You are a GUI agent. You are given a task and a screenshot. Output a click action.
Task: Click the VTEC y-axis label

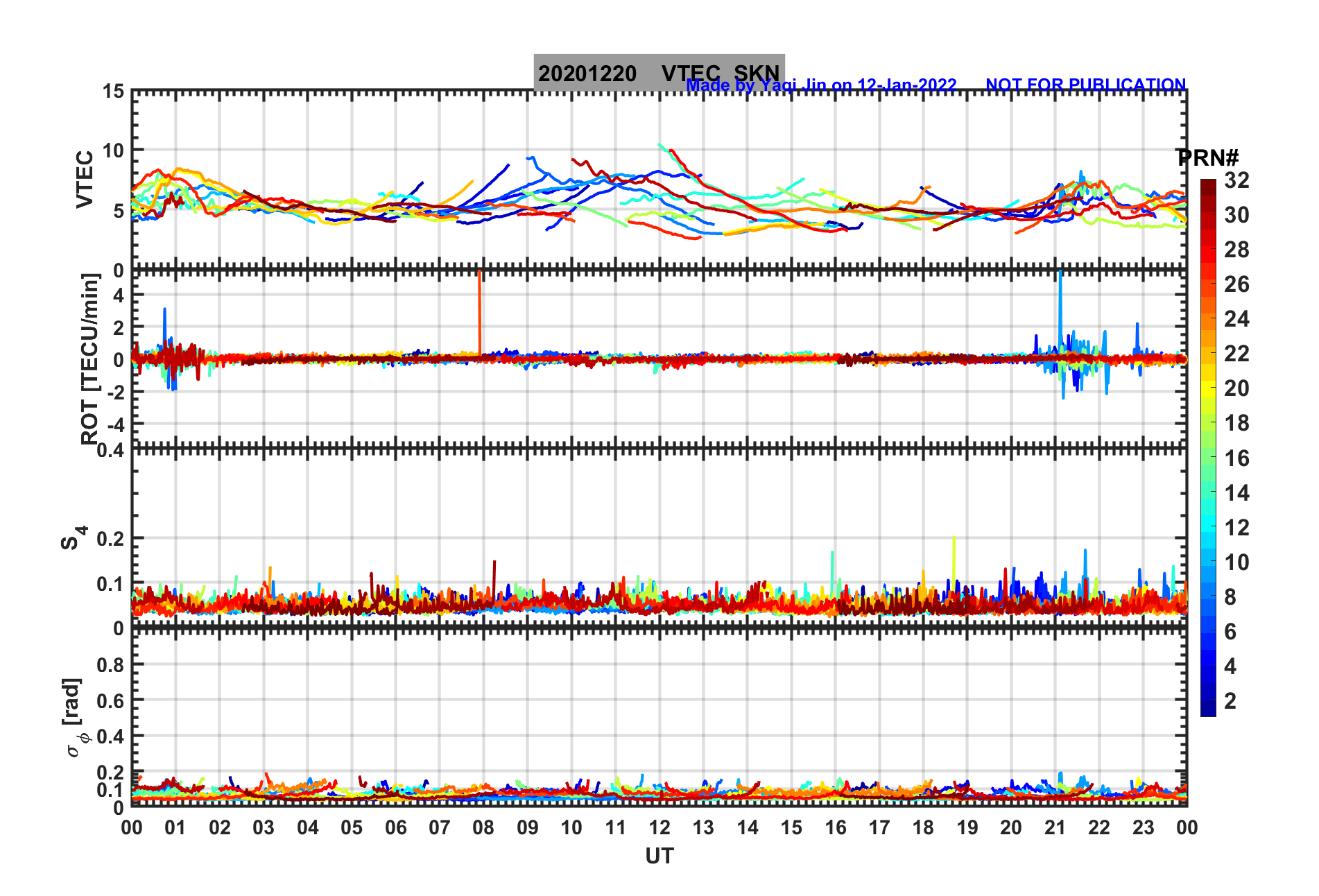coord(85,179)
